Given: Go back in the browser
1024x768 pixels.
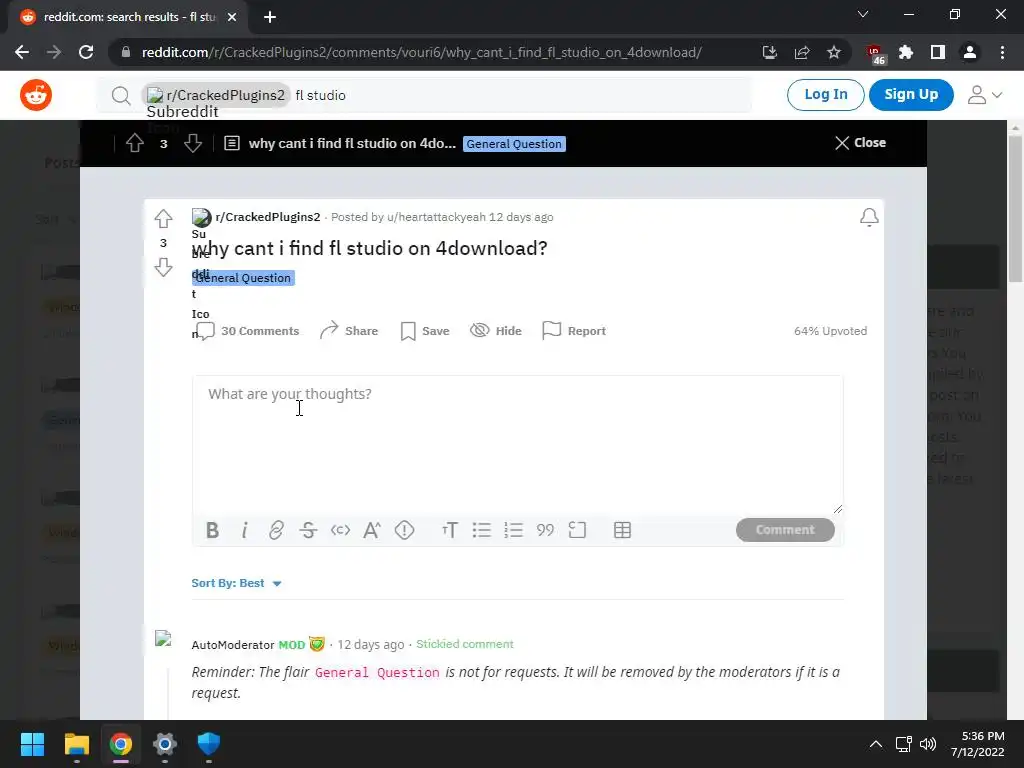Looking at the screenshot, I should pos(22,52).
